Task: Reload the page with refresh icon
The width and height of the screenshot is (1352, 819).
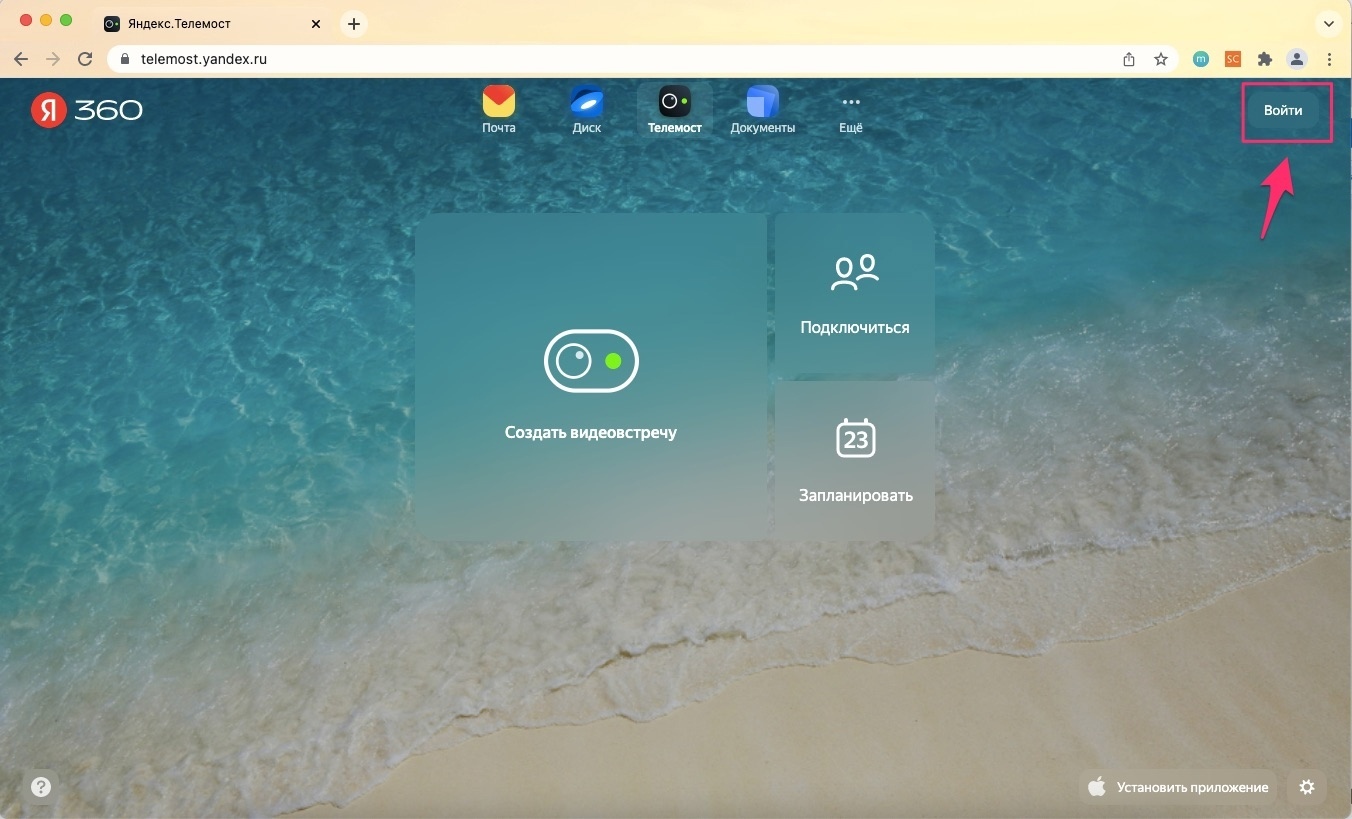Action: [x=85, y=59]
